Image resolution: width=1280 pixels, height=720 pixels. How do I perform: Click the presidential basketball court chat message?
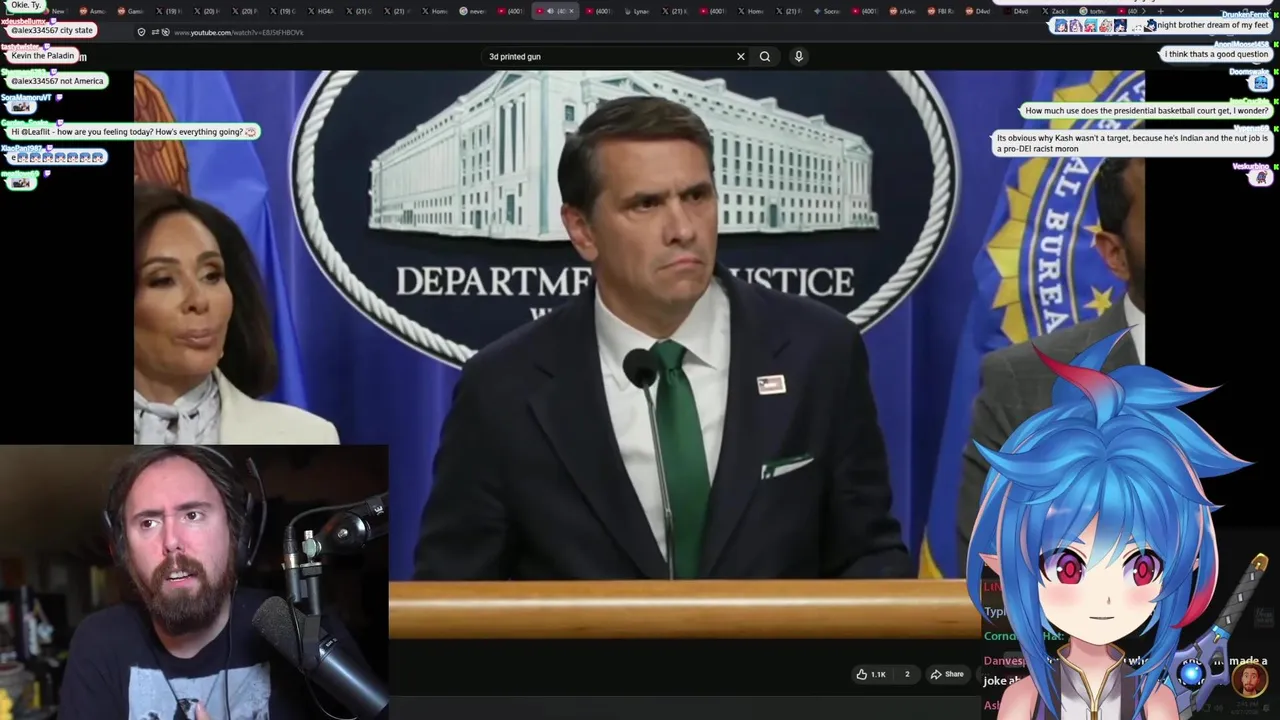(x=1146, y=110)
